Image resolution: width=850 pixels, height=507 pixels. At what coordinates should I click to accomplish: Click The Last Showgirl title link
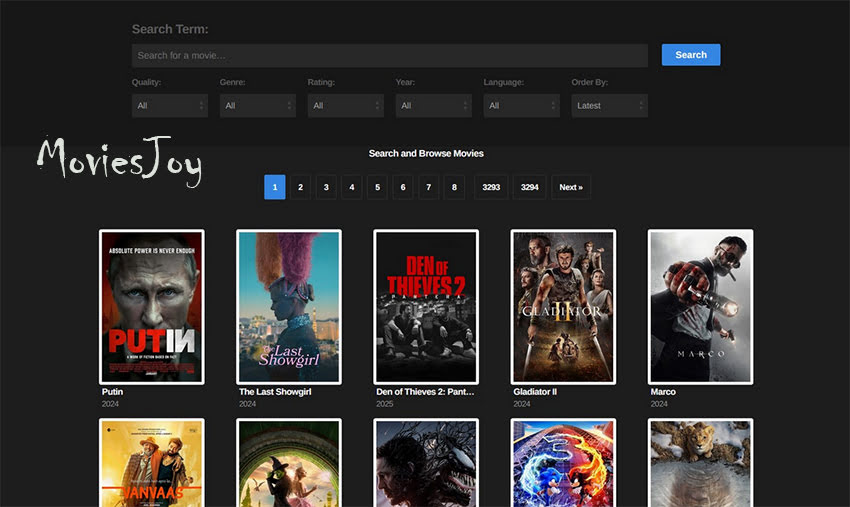pos(275,392)
